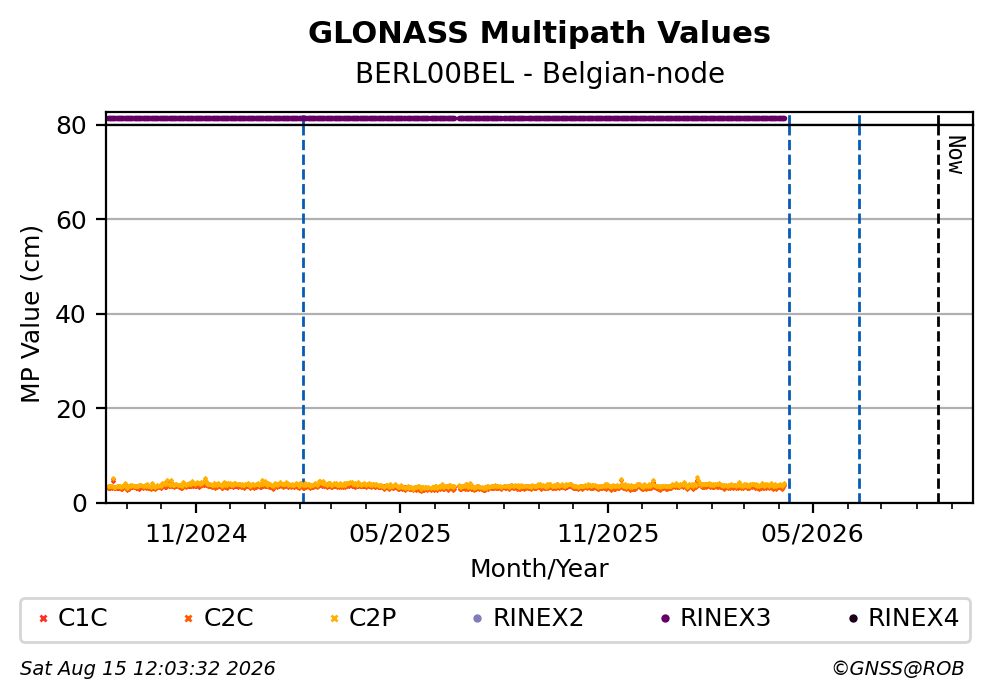
Task: Click the RINEX4 legend dot
Action: coord(853,619)
